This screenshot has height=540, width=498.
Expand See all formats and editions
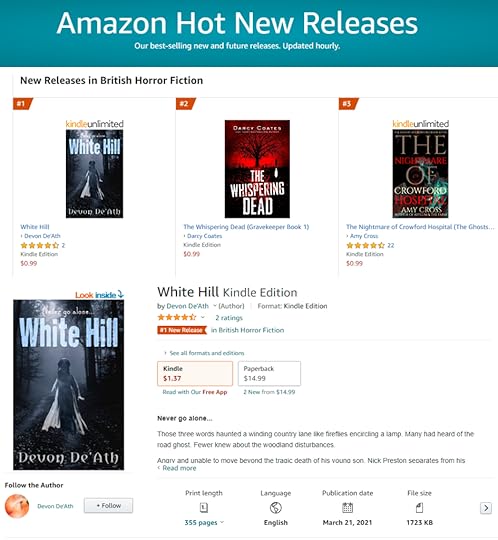(204, 353)
